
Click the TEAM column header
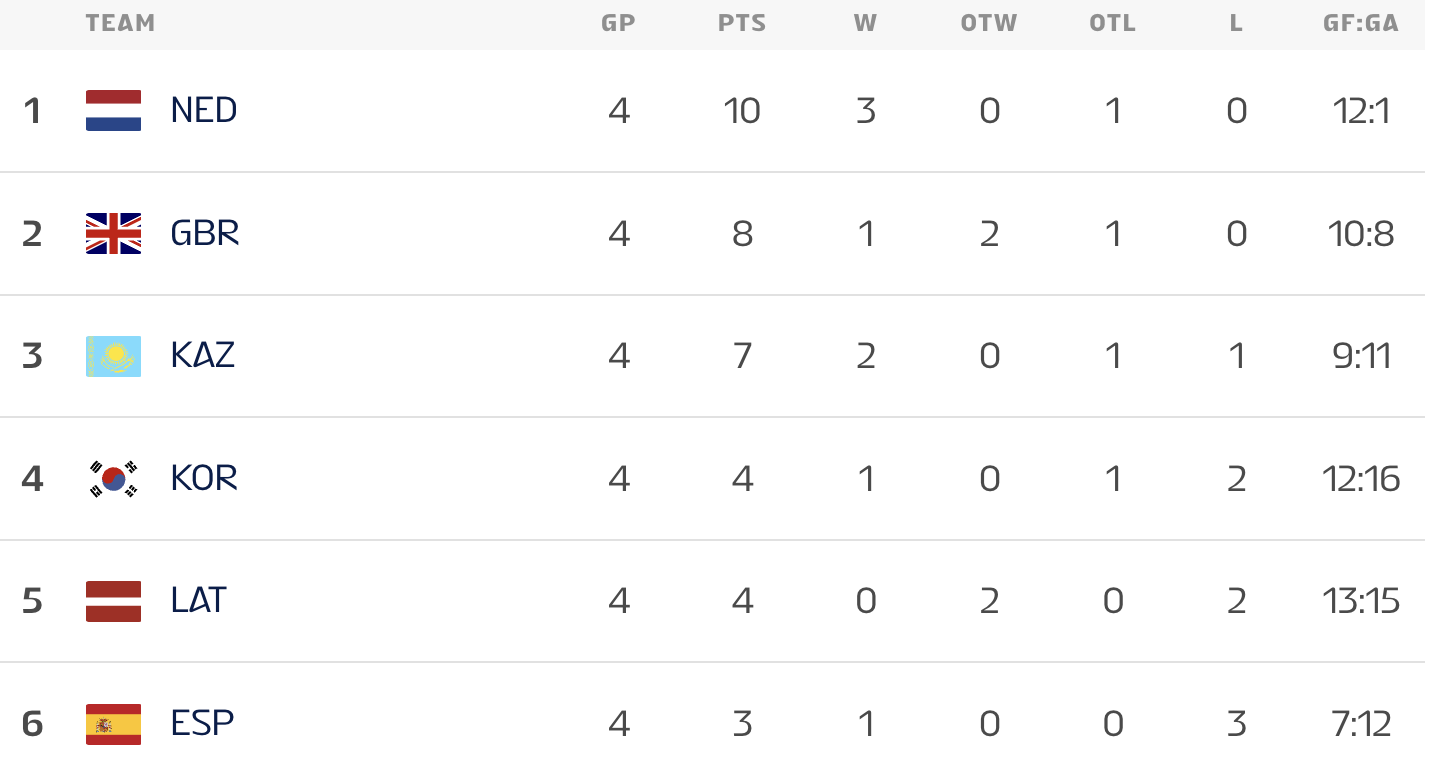[x=120, y=23]
